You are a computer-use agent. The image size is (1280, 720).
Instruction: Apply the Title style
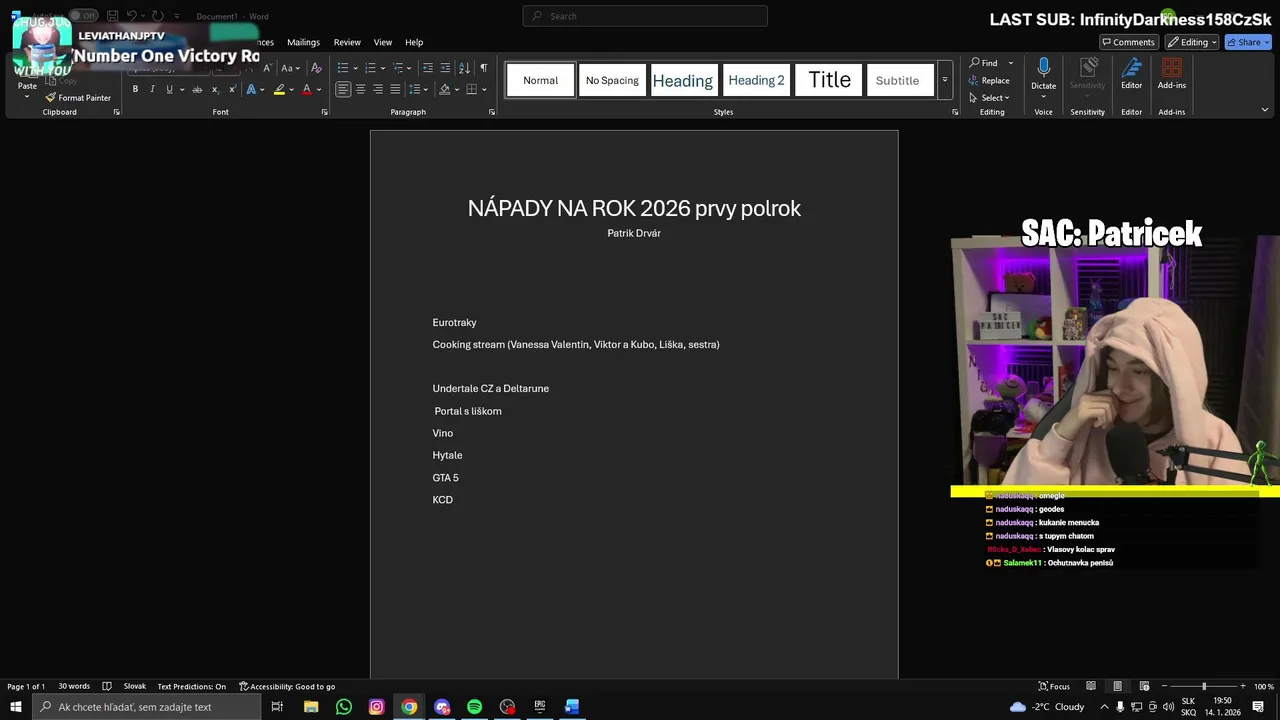pos(829,80)
